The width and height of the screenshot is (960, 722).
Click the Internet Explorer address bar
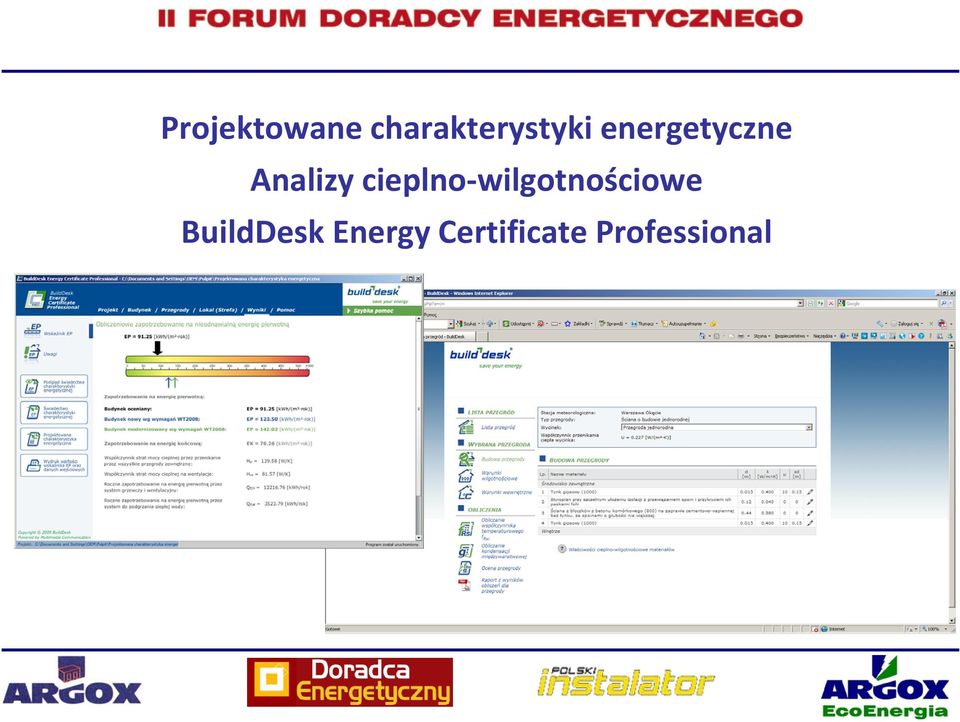click(x=613, y=303)
